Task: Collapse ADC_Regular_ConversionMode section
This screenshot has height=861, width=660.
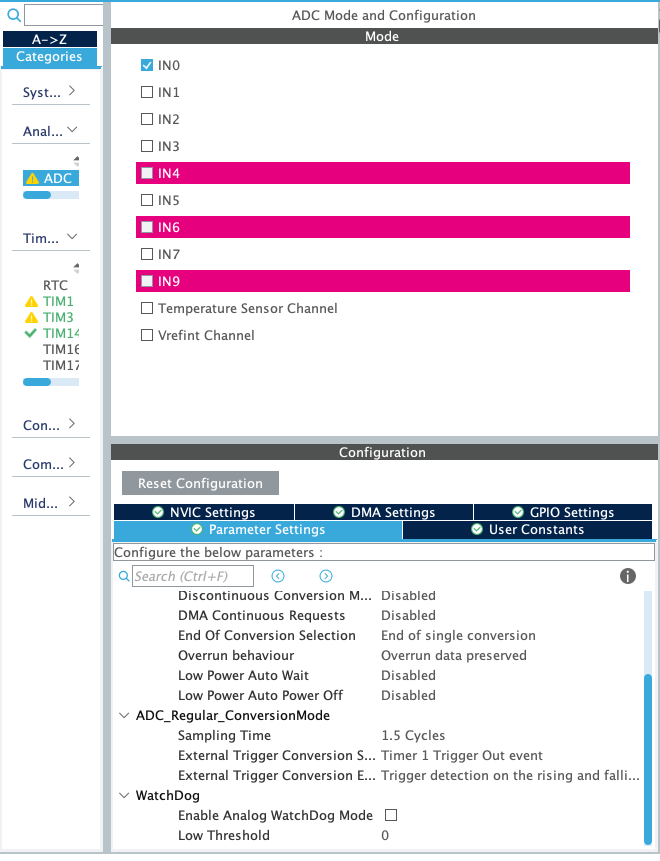Action: click(125, 715)
